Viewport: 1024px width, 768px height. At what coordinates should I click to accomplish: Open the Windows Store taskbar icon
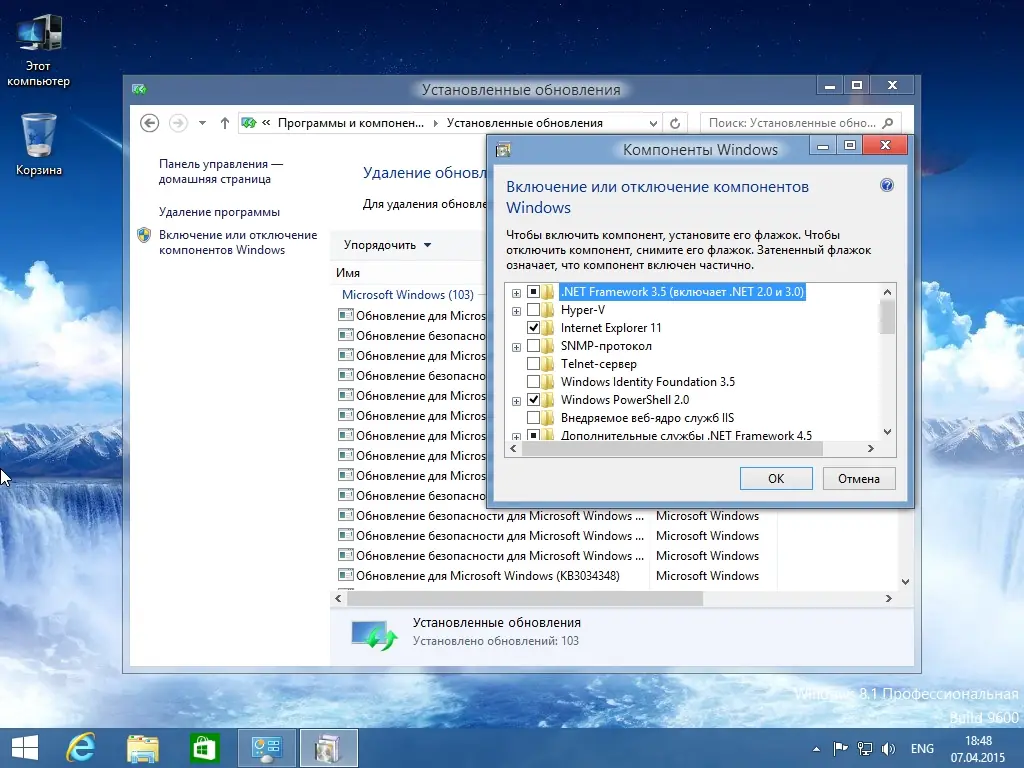pos(204,748)
